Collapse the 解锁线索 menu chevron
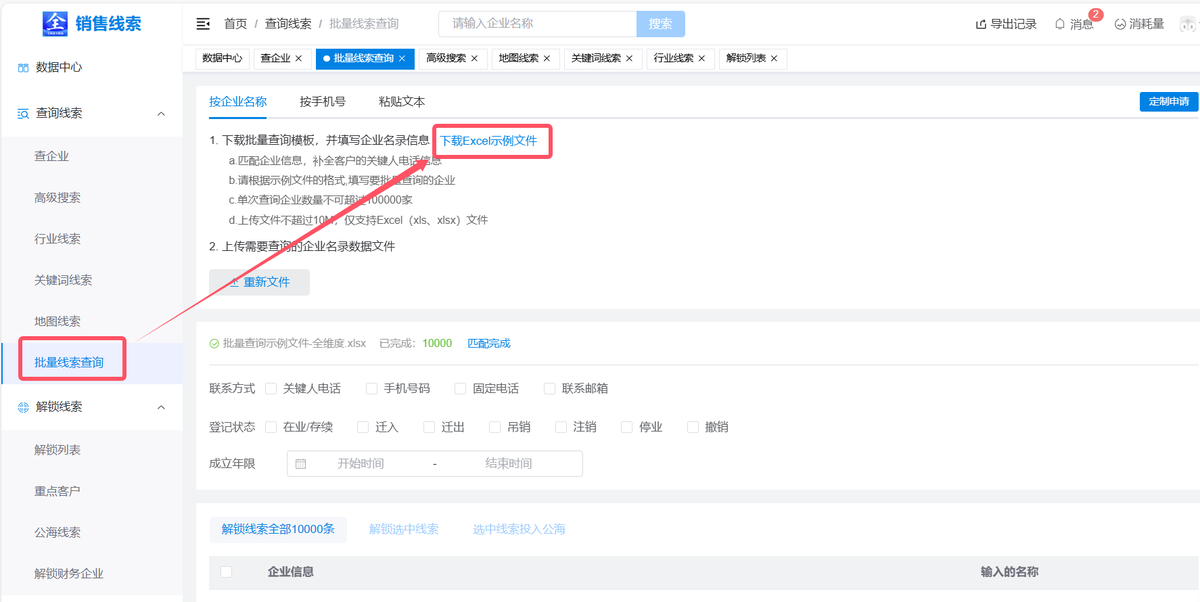 pyautogui.click(x=161, y=407)
